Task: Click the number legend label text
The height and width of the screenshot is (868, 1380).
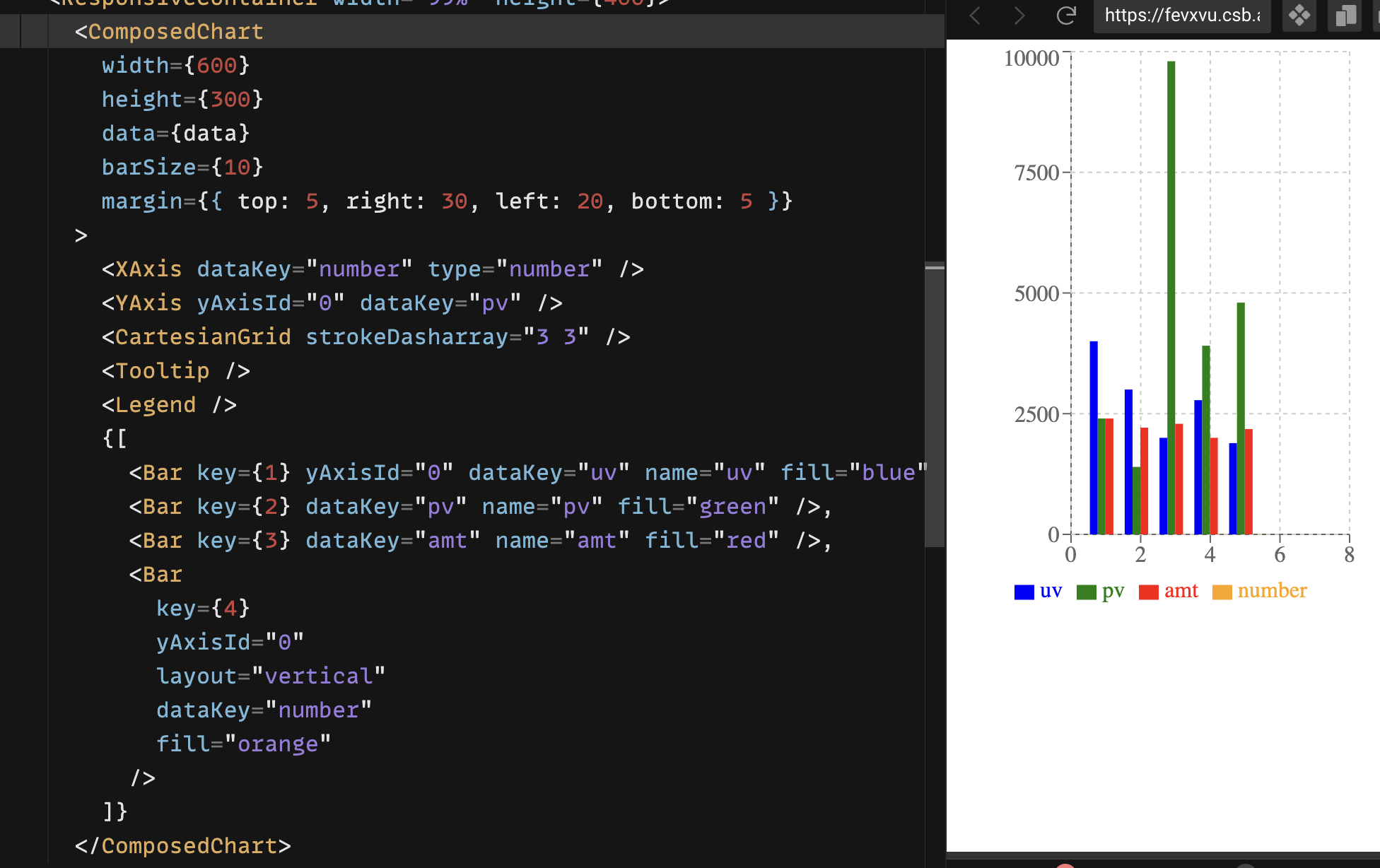Action: point(1271,591)
